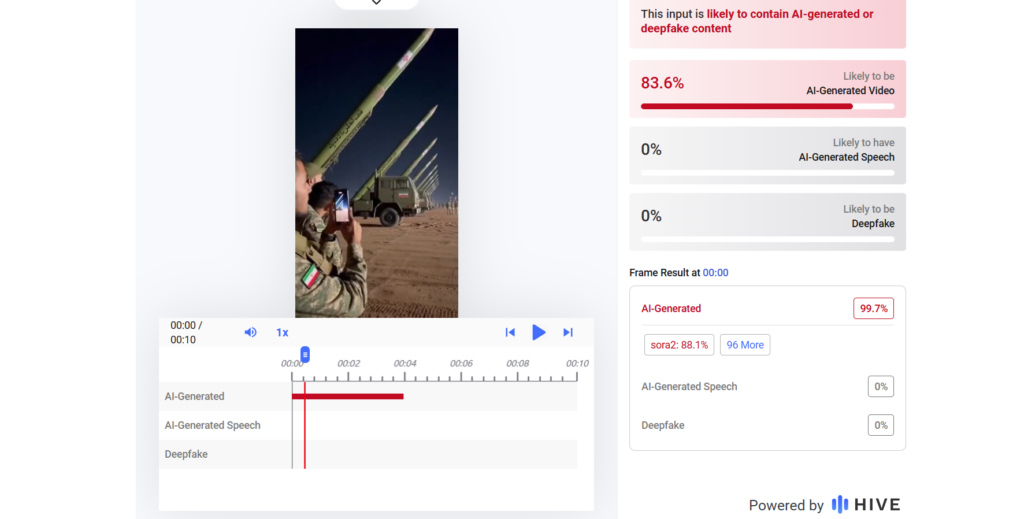Open the AI-Generated Speech 0% card
The image size is (1024, 519).
click(x=767, y=155)
